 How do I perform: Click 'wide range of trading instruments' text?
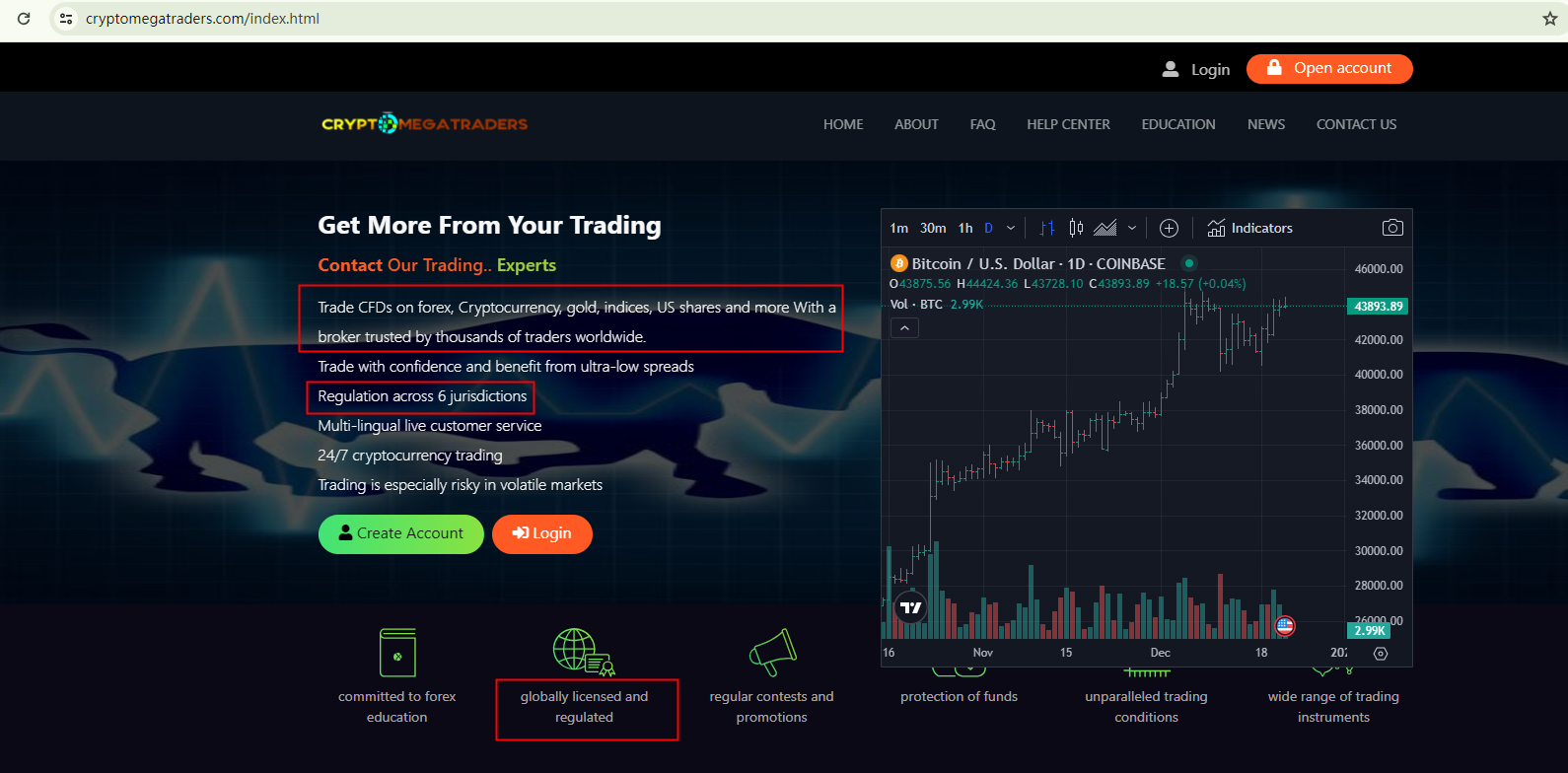[1333, 707]
